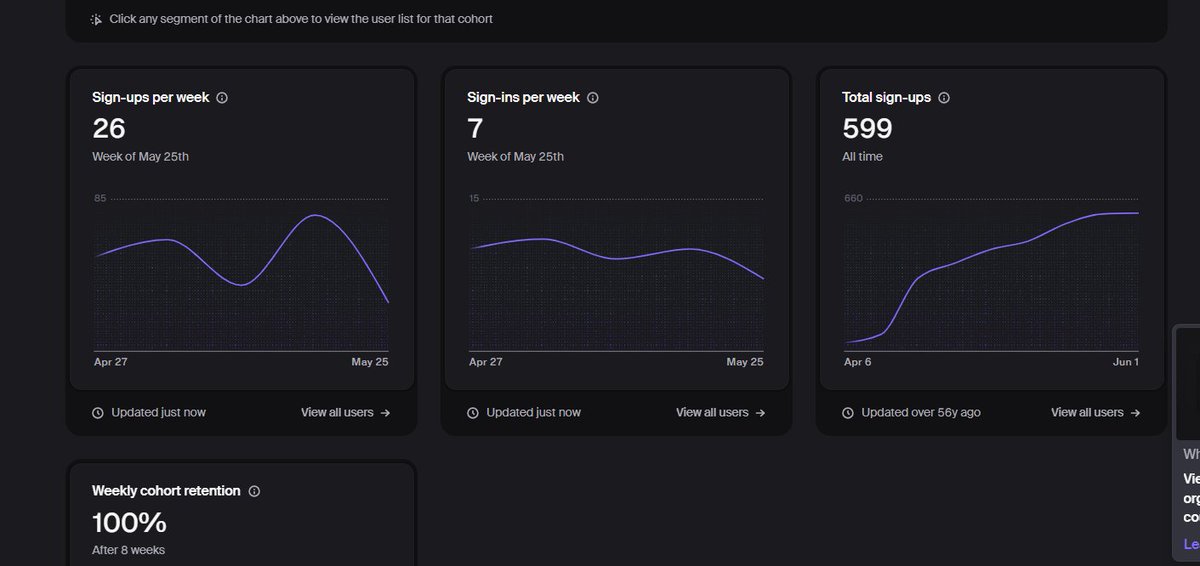Click 'Week of May 25th' under Sign-ups per week
This screenshot has width=1200, height=566.
click(x=140, y=157)
